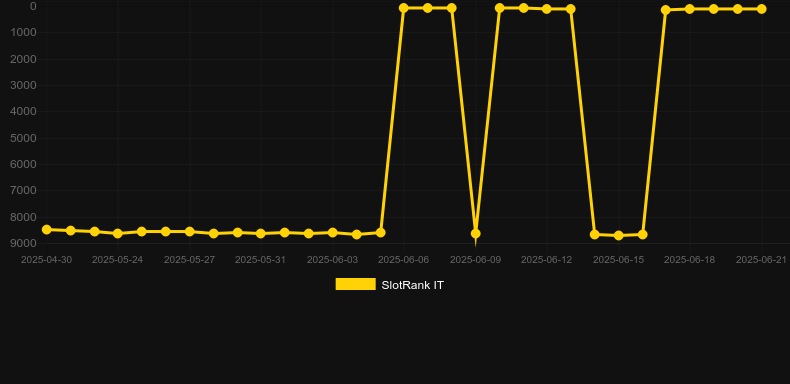
Task: Click the 2025-06-21 date label
Action: [x=761, y=260]
